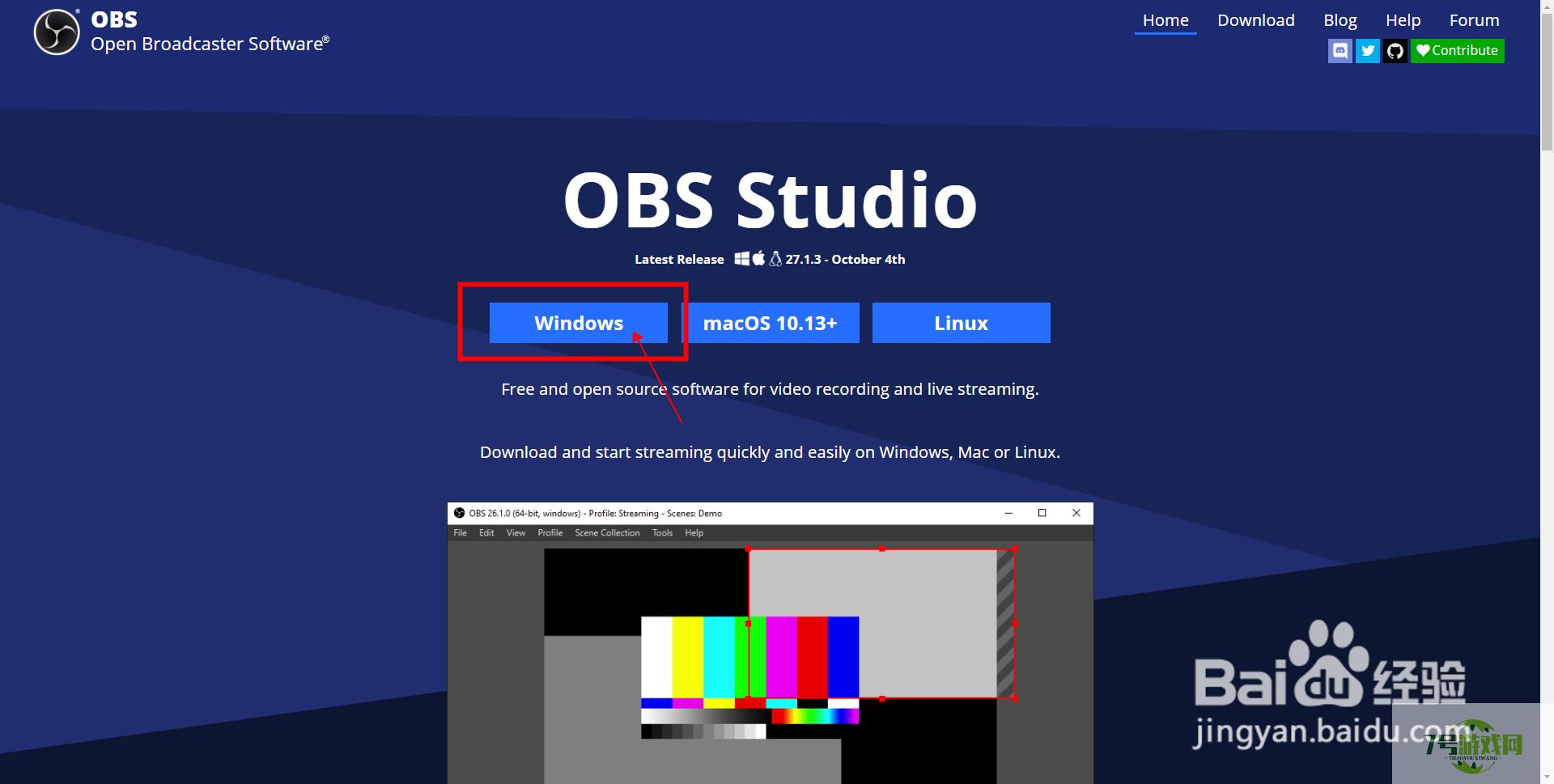This screenshot has height=784, width=1554.
Task: Go to the Home nav tab
Action: (1165, 20)
